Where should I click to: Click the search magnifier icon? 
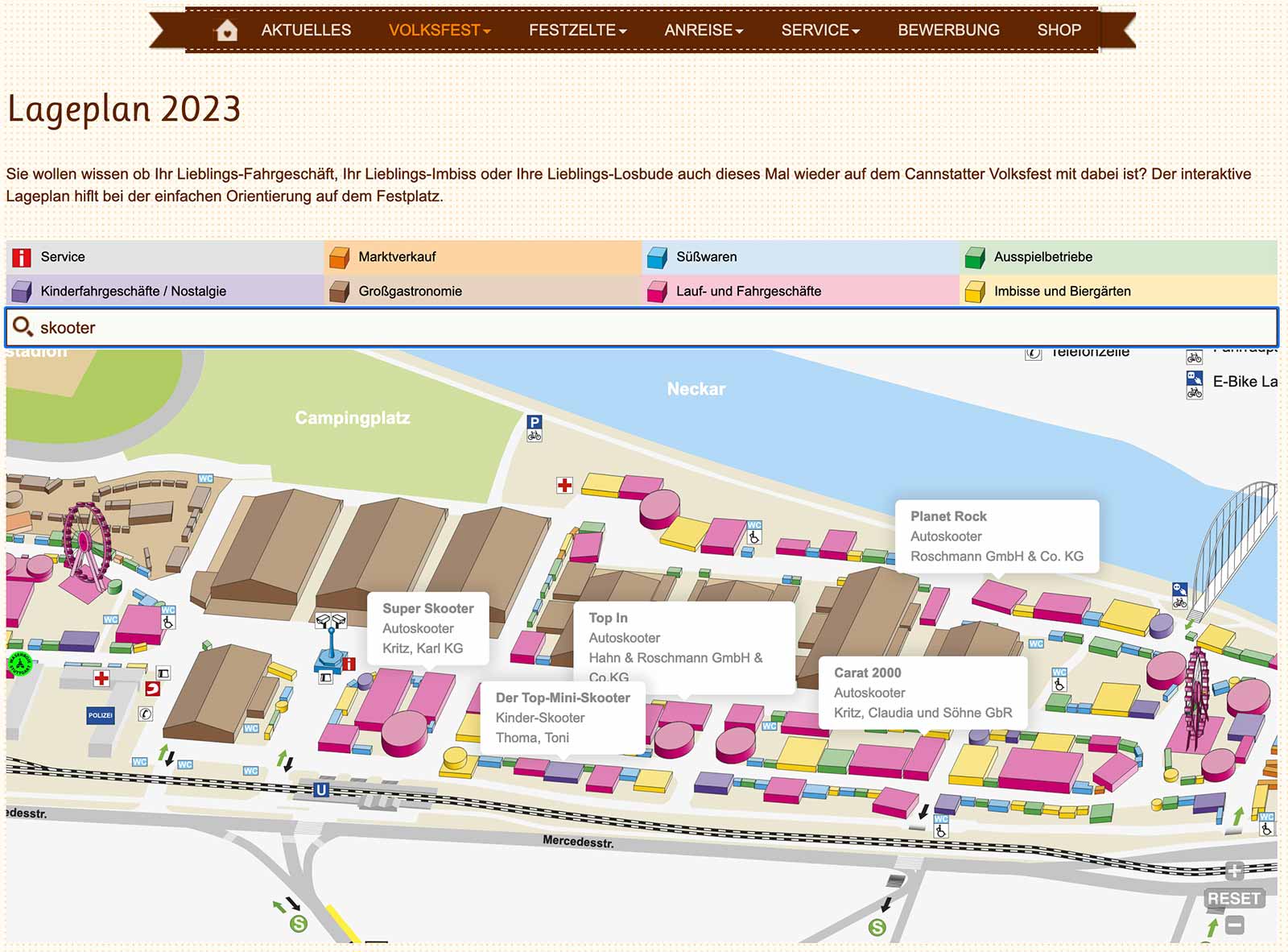click(x=23, y=327)
